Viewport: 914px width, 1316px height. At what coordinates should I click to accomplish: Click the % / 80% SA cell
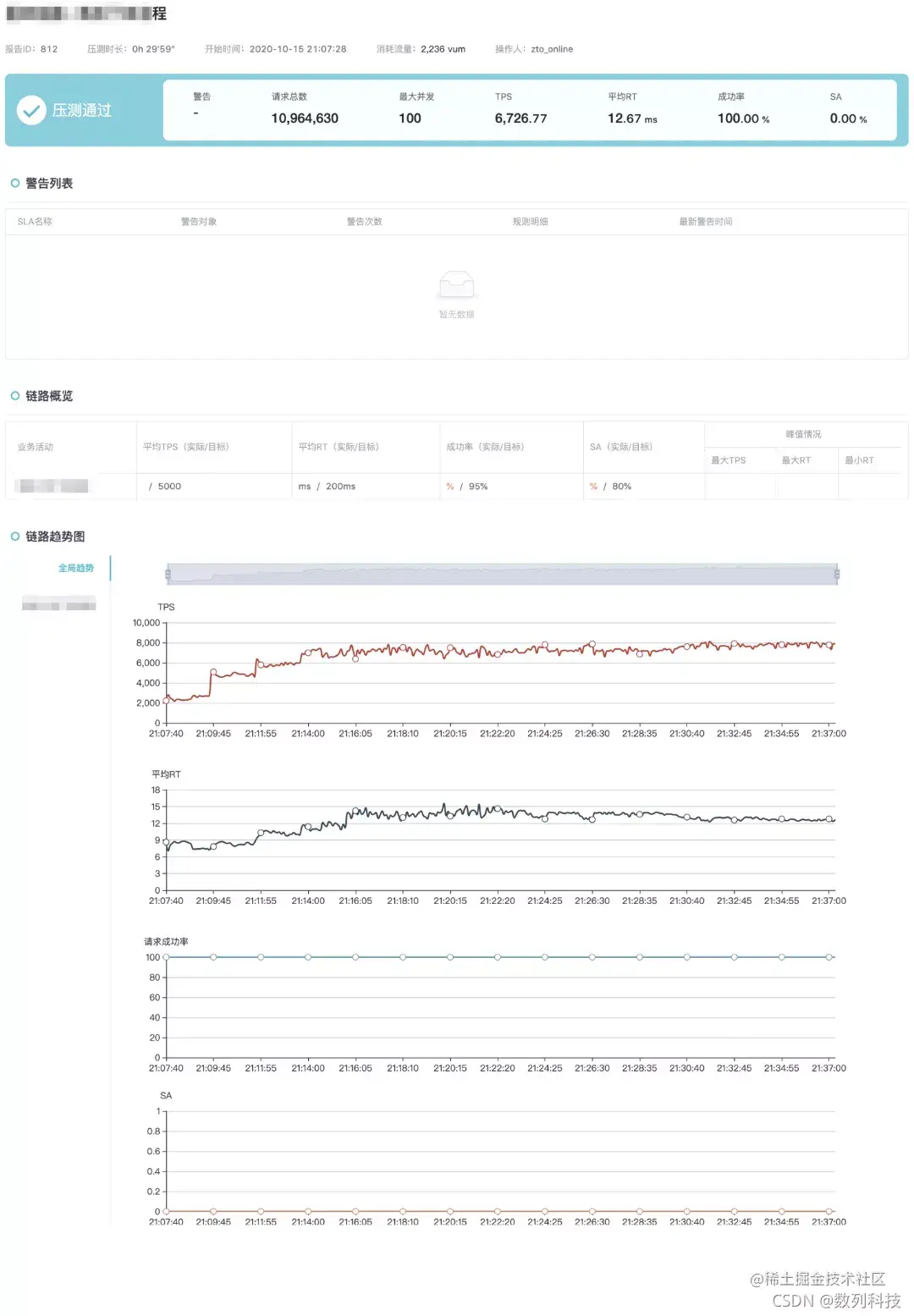610,487
